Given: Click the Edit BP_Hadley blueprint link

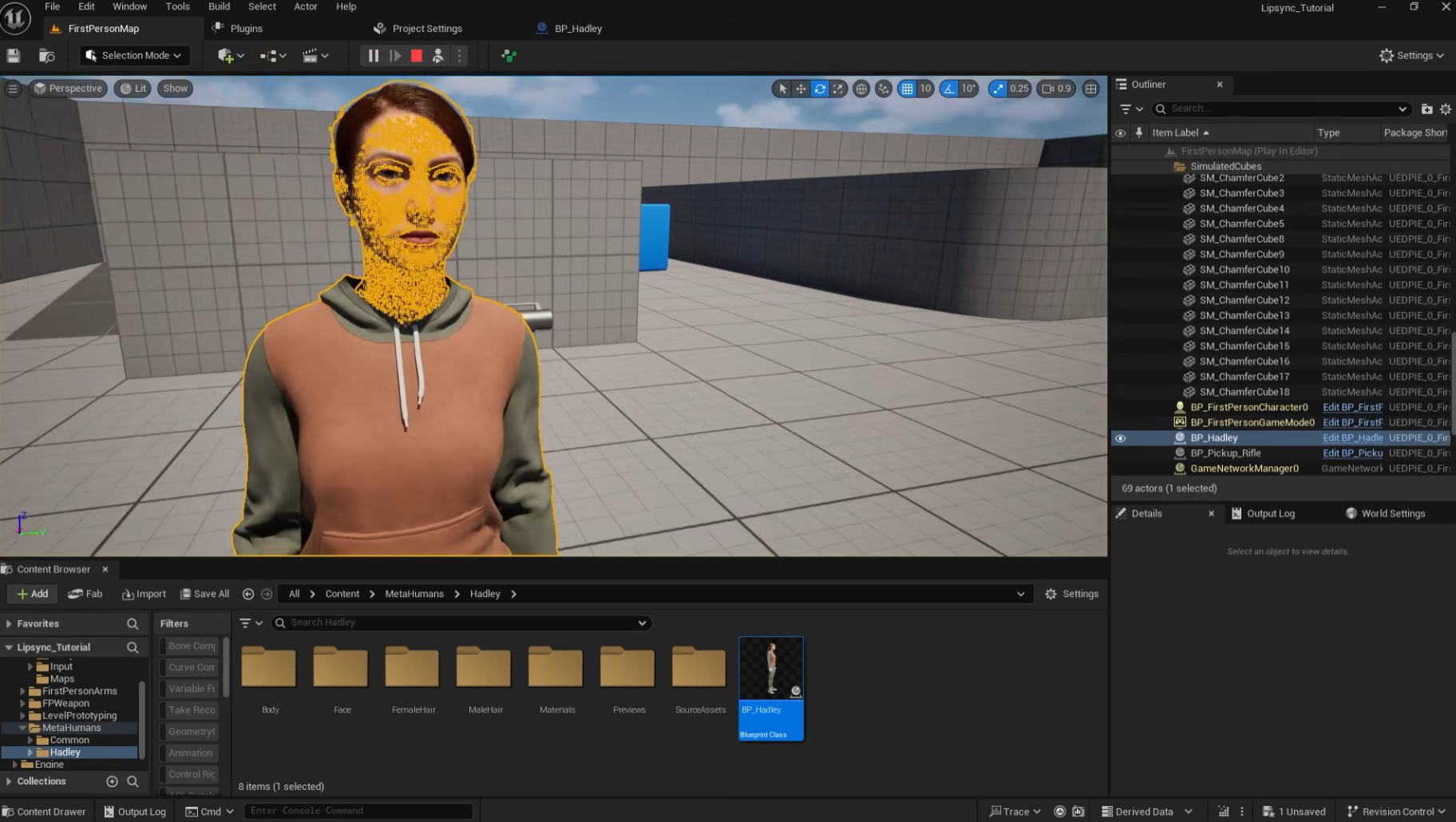Looking at the screenshot, I should point(1352,438).
